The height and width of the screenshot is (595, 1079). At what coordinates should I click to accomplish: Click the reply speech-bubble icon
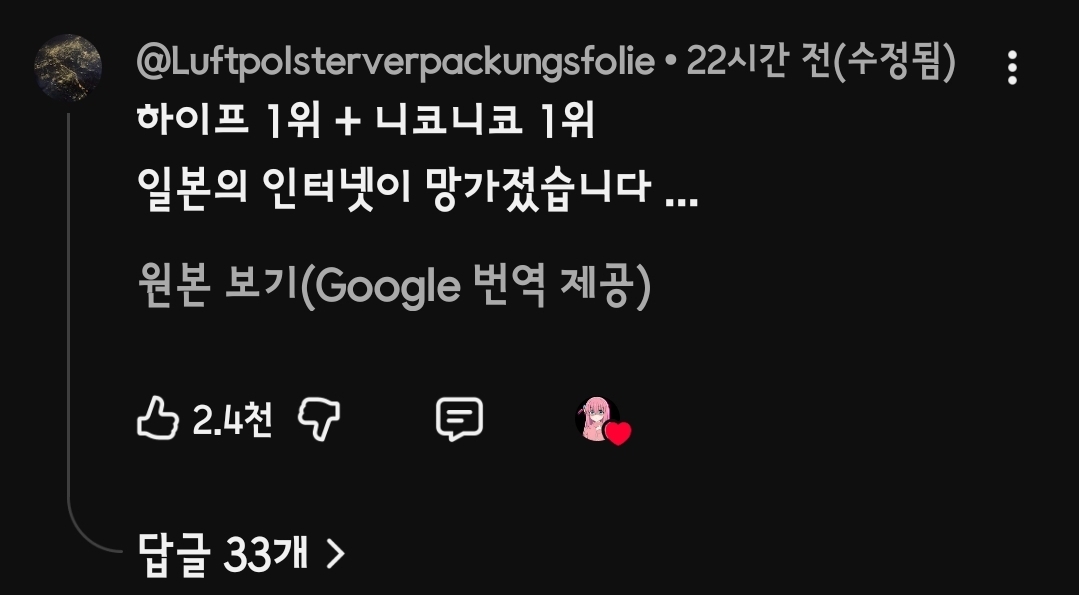coord(459,420)
